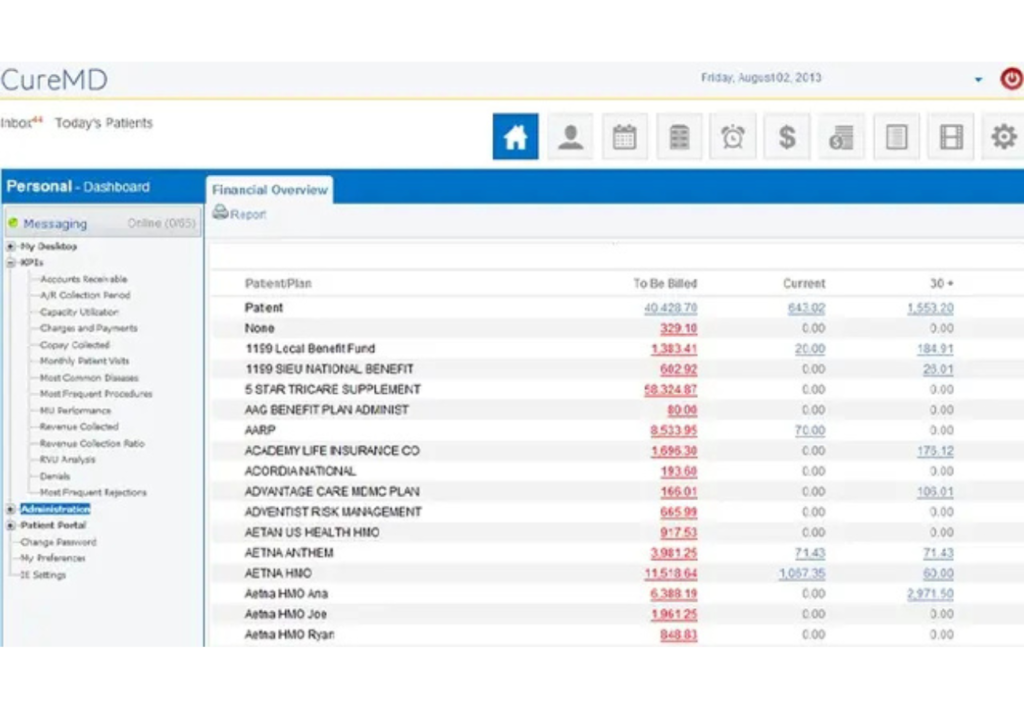1024x709 pixels.
Task: Click the 30+ column header
Action: [942, 283]
